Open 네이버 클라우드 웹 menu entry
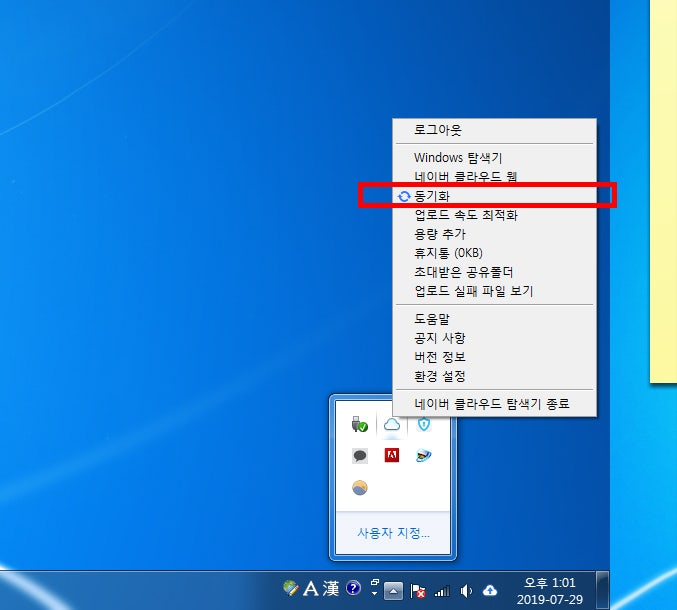Viewport: 677px width, 610px height. (x=494, y=177)
